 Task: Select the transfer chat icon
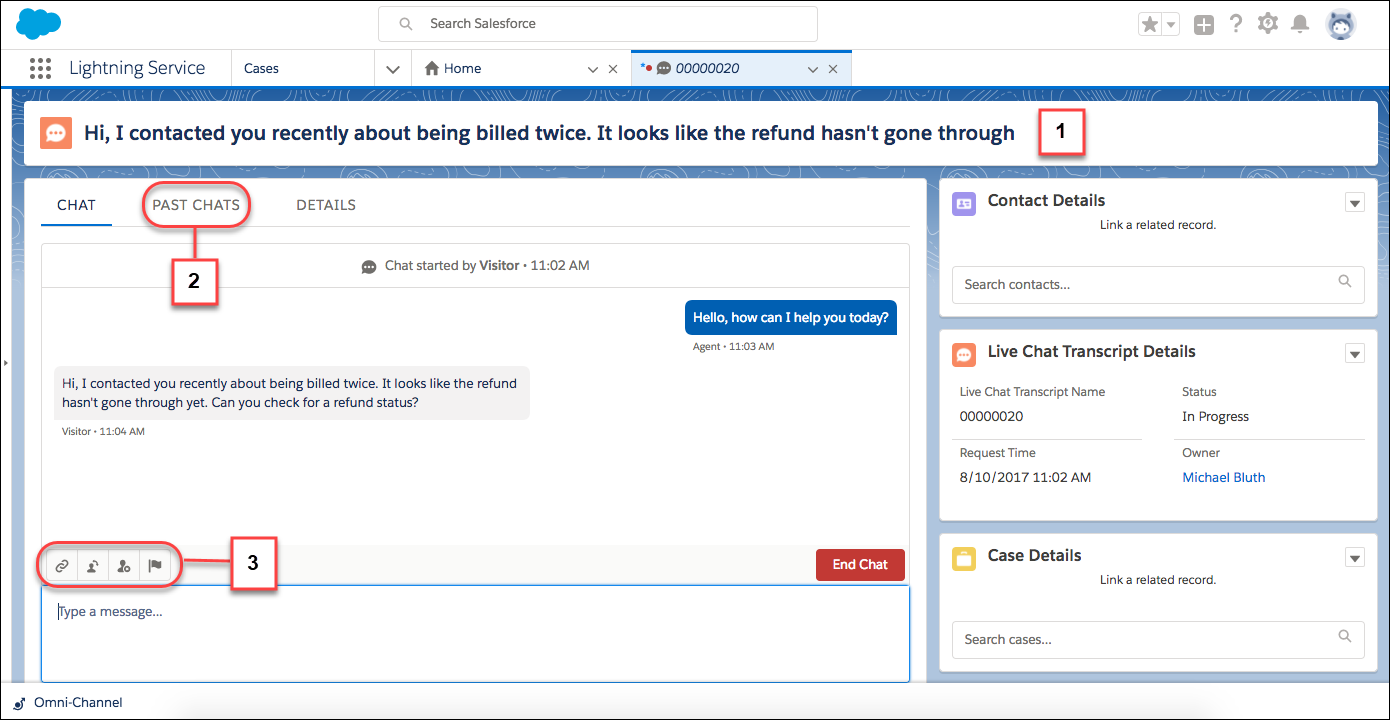tap(92, 565)
